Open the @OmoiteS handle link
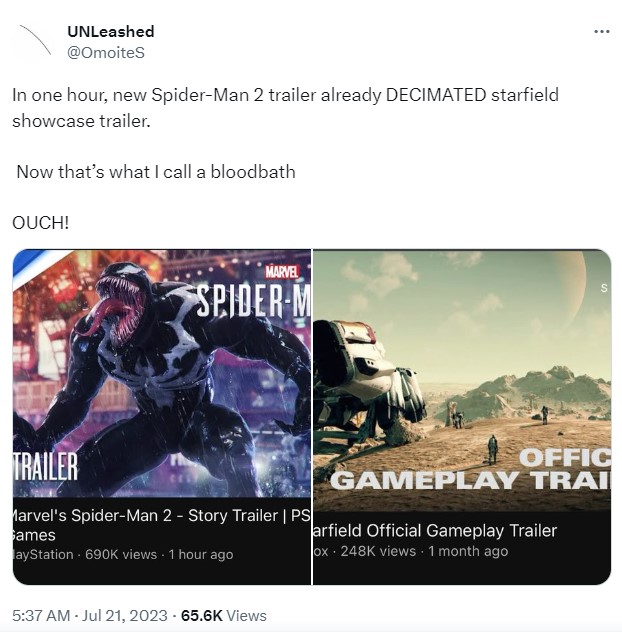 pos(106,53)
